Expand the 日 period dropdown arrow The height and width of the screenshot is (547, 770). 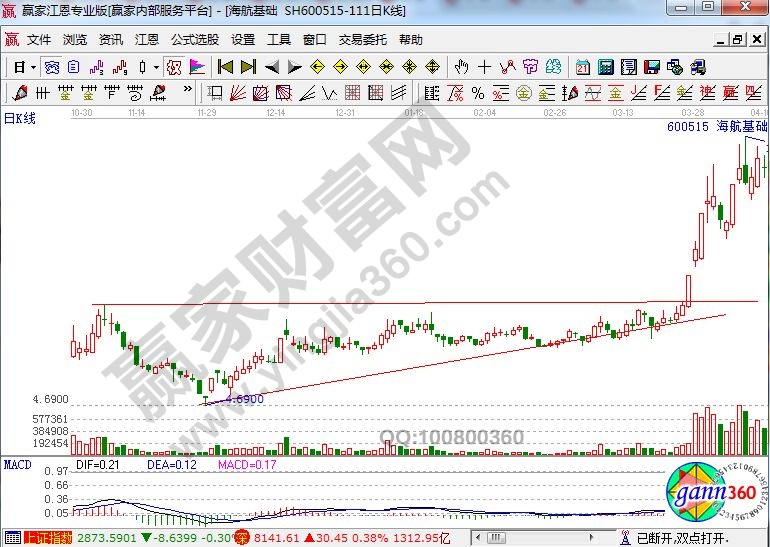tap(33, 68)
